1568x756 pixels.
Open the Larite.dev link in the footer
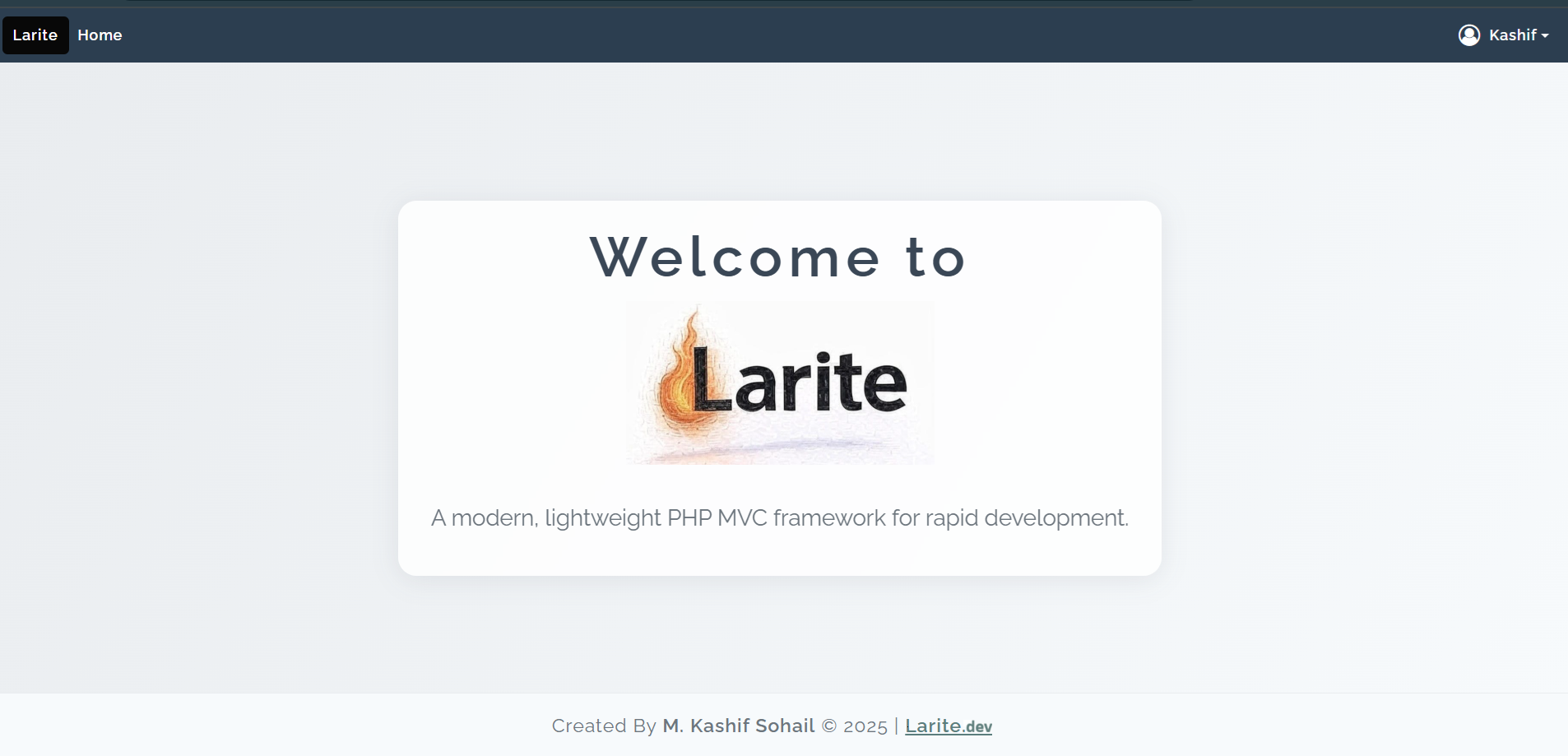(948, 726)
